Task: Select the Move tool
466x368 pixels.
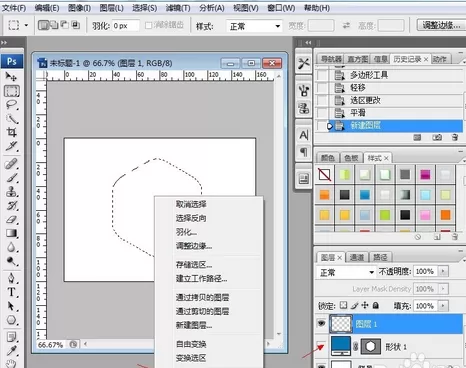Action: click(11, 77)
